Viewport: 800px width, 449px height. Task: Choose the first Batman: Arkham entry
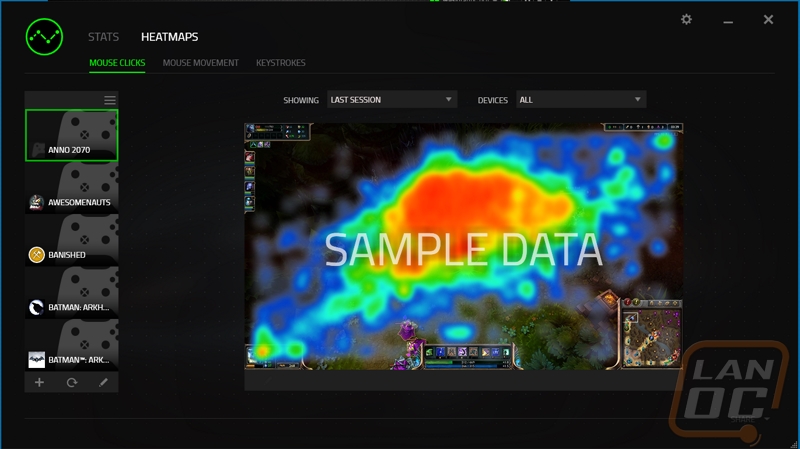71,293
